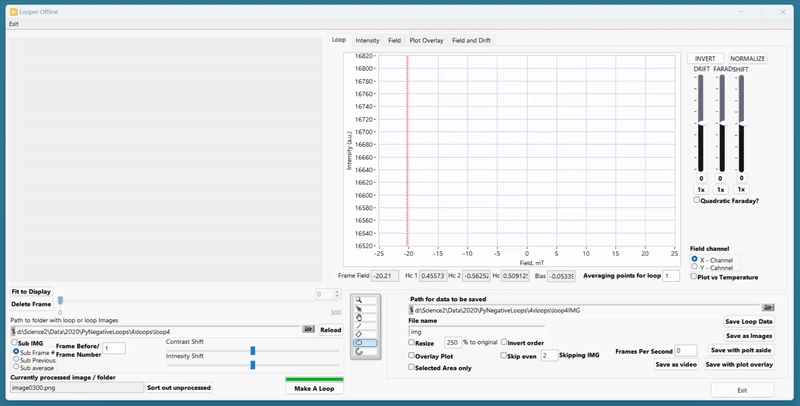The height and width of the screenshot is (406, 800).
Task: Select the rotate tool in palette
Action: (365, 351)
